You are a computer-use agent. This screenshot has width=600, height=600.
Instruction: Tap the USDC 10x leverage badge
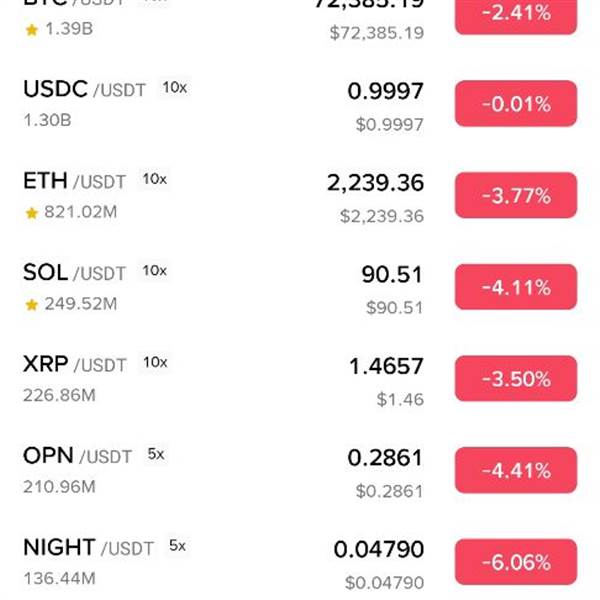tap(174, 88)
